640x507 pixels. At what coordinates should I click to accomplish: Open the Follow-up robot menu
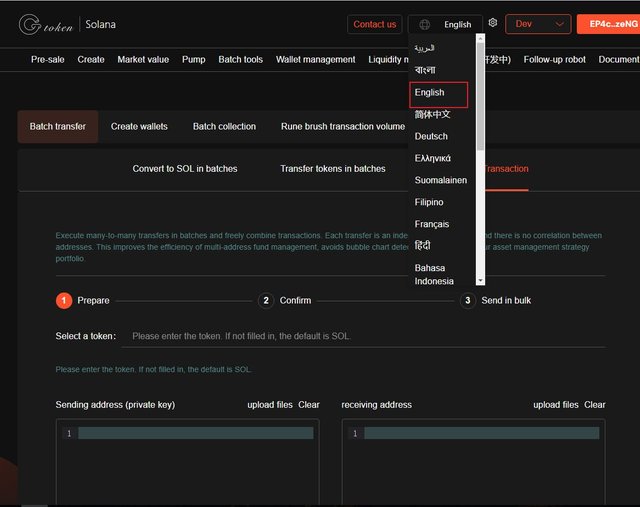[554, 60]
